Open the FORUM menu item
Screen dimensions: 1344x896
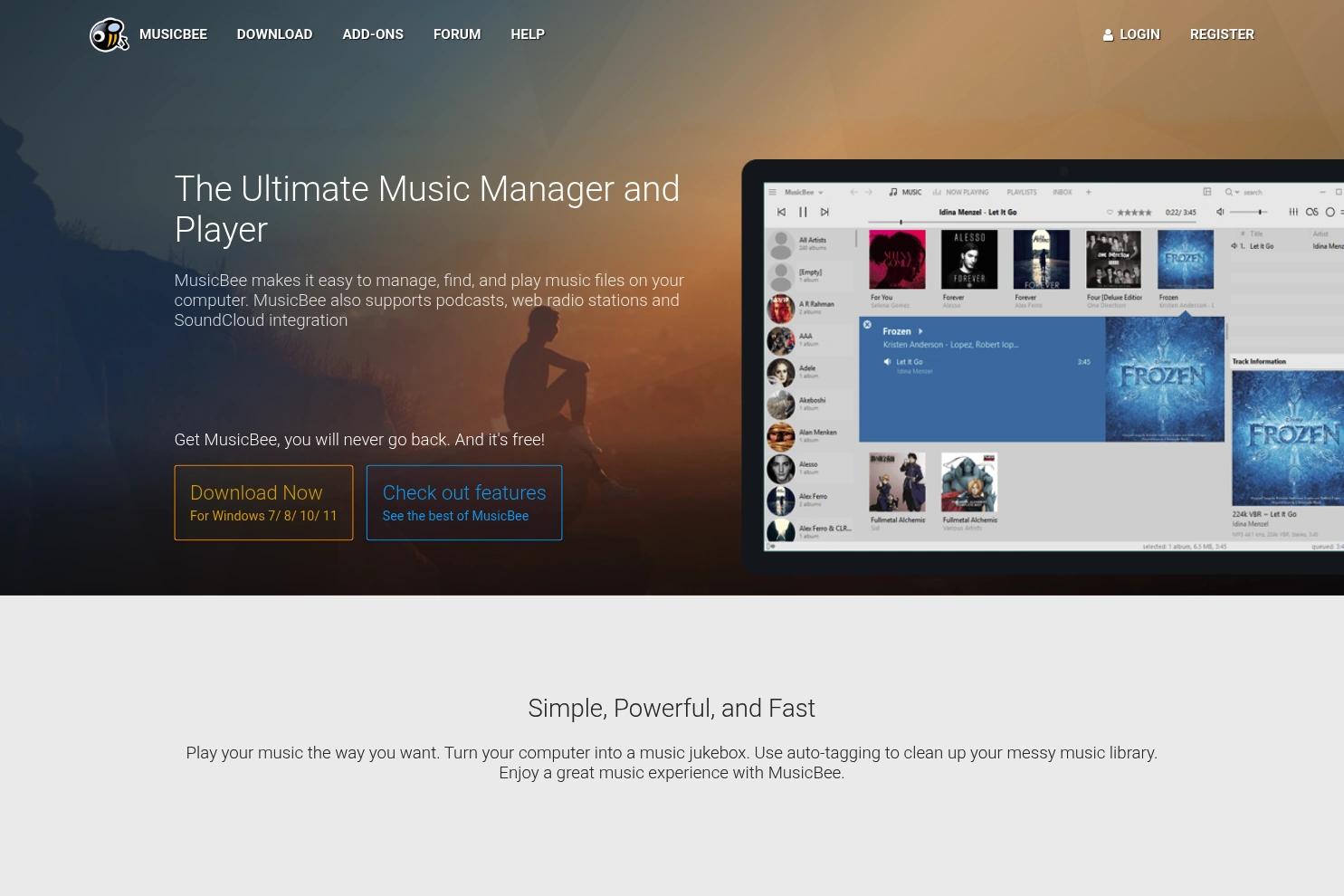coord(457,34)
